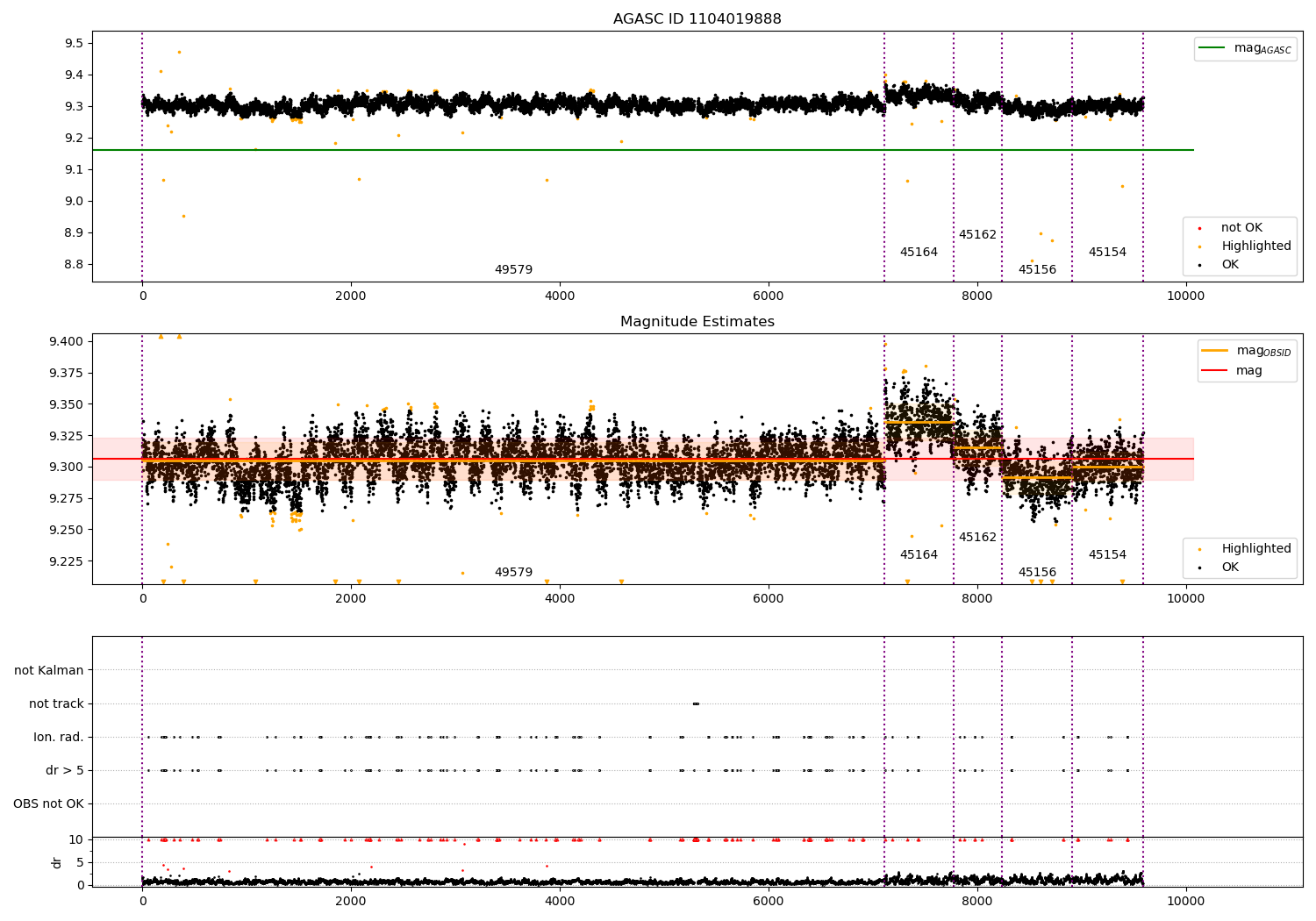
Task: Click obsid label 49579 in middle plot
Action: click(x=513, y=573)
